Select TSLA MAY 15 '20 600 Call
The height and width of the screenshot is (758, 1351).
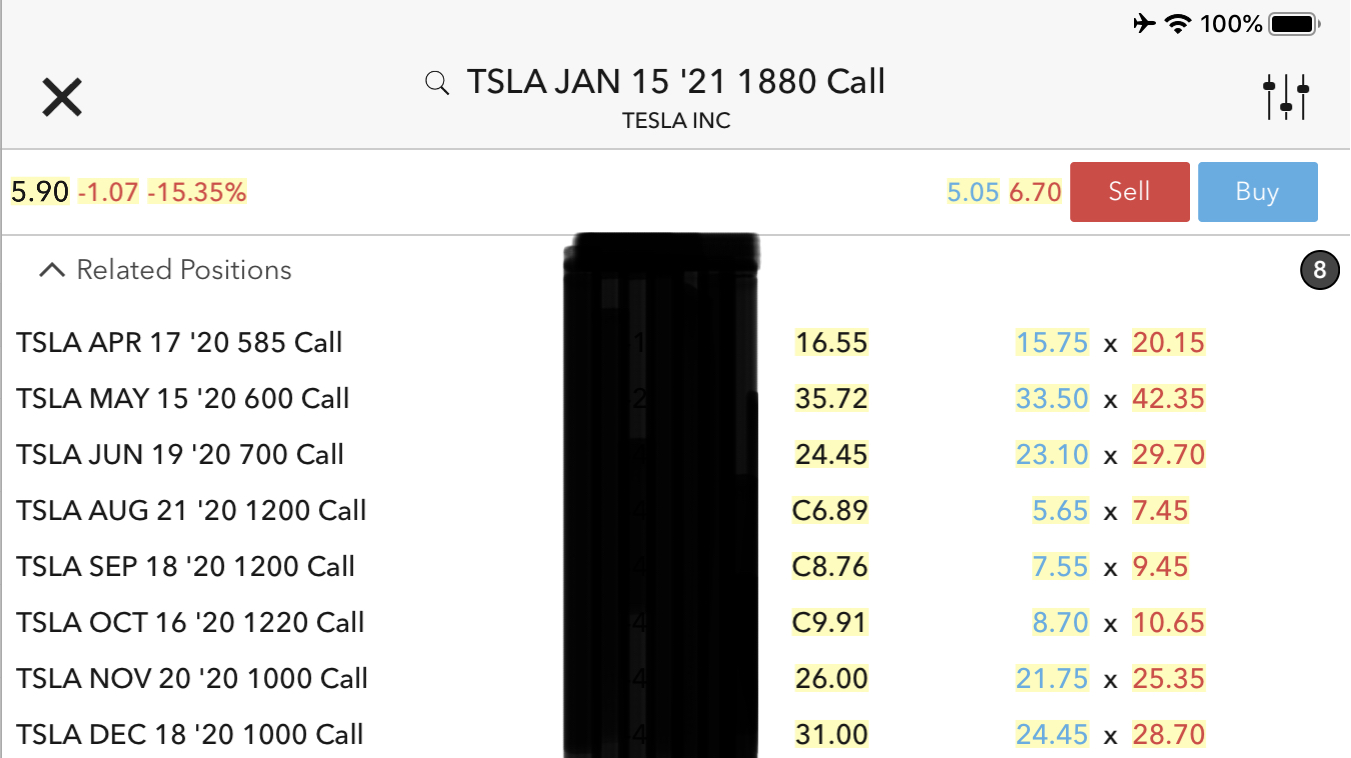[183, 399]
